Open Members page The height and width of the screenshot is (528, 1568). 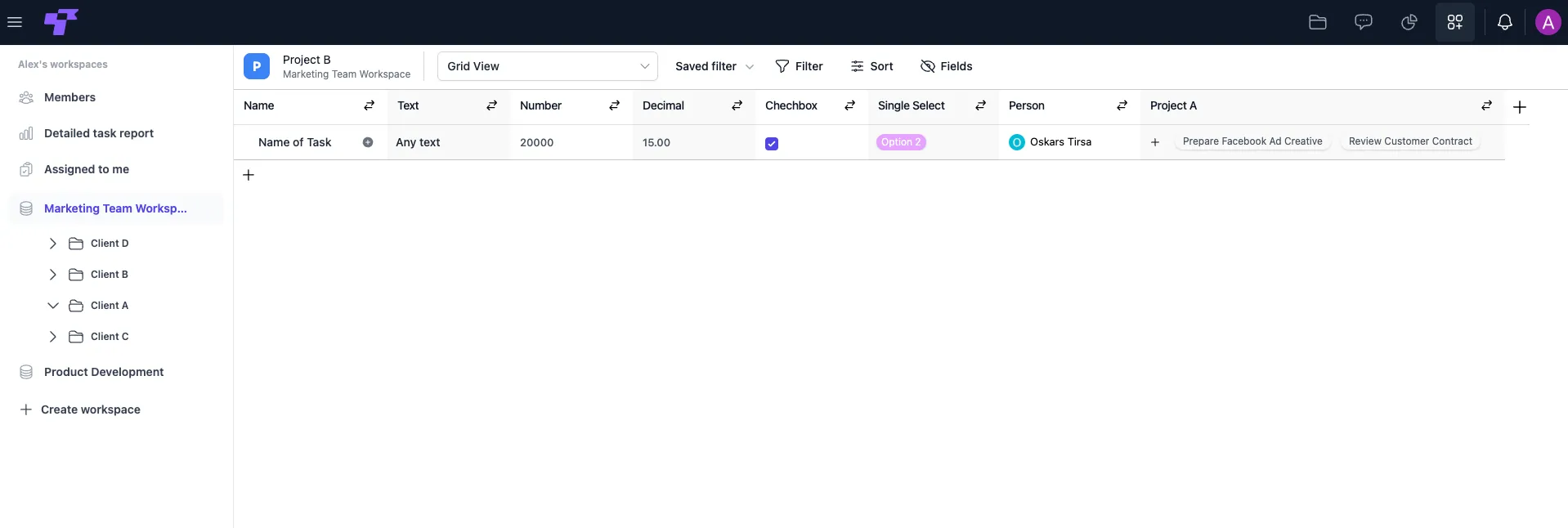[69, 97]
